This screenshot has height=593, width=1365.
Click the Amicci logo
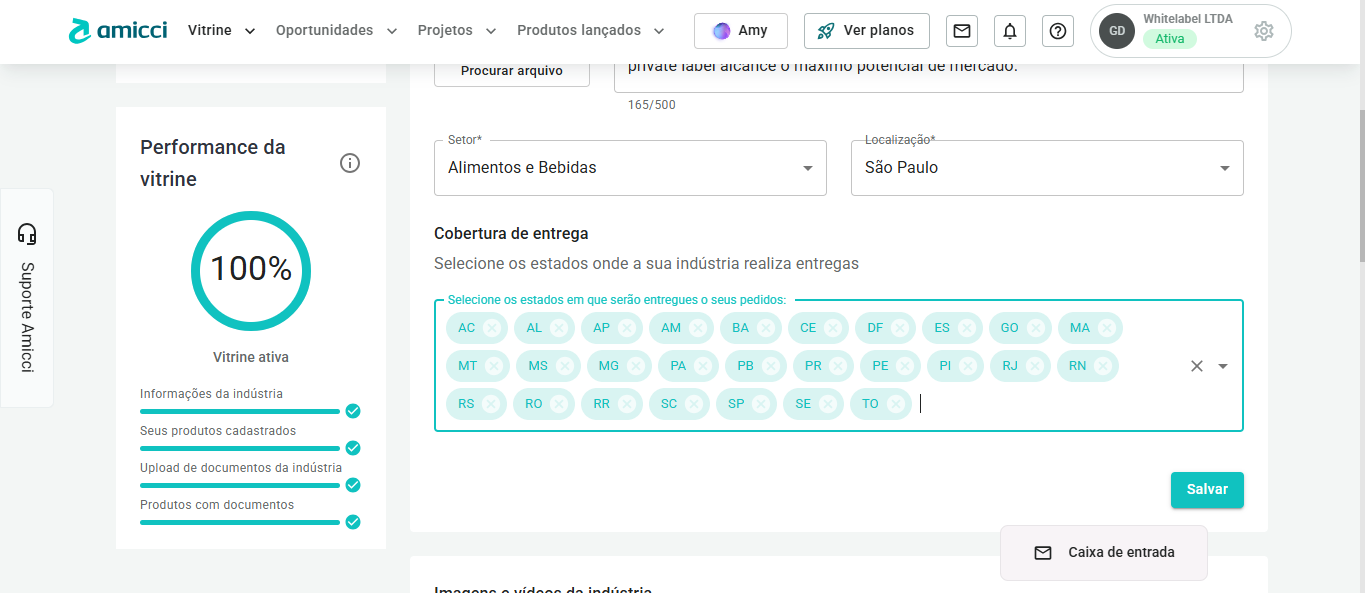point(118,30)
